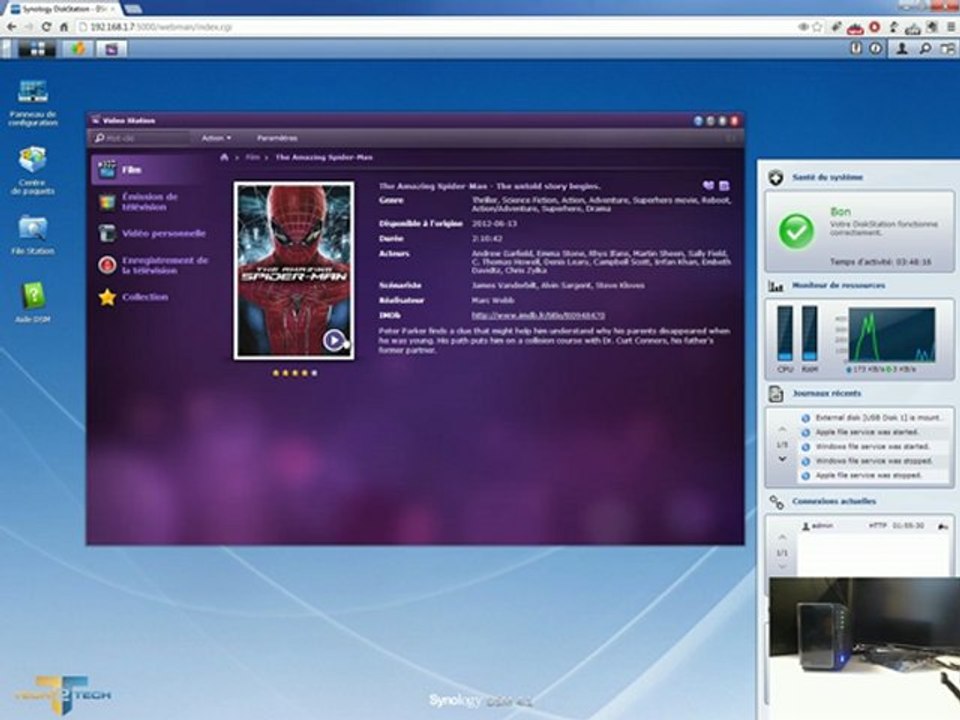The image size is (960, 720).
Task: Open the Action dropdown menu
Action: [216, 138]
